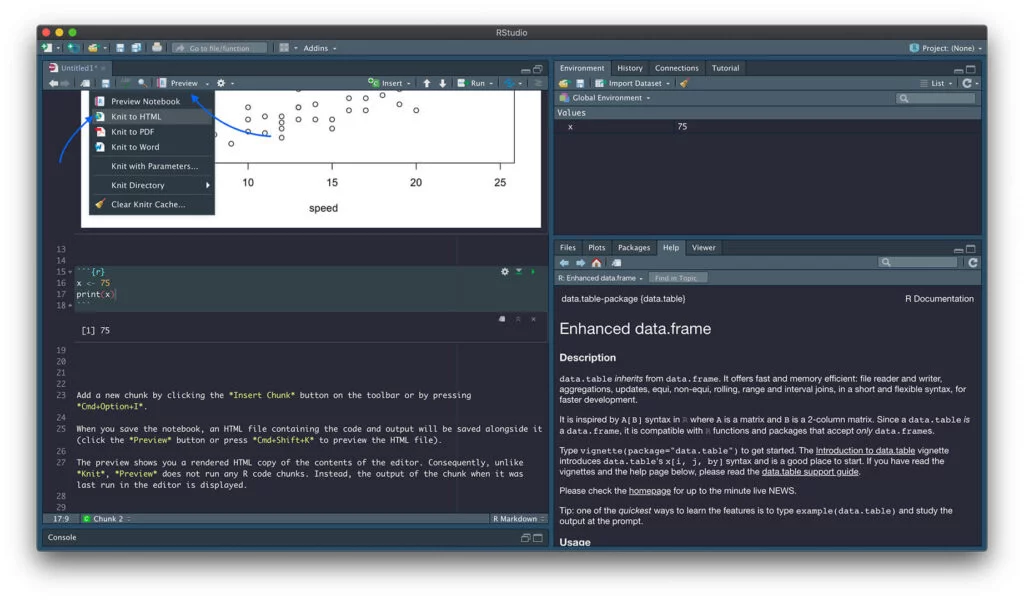The height and width of the screenshot is (600, 1024).
Task: Open the Project: (None) dropdown
Action: (x=945, y=48)
